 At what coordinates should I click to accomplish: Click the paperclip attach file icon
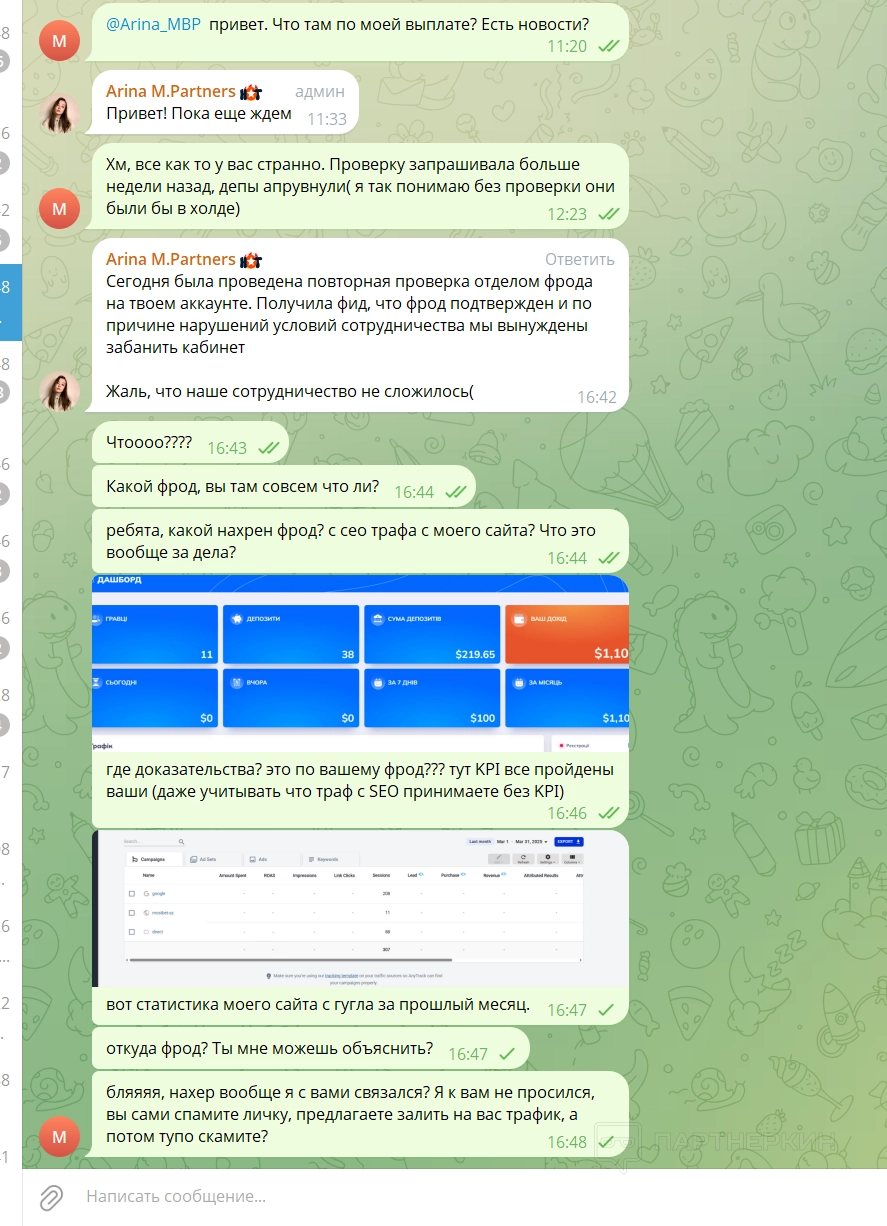coord(51,1196)
